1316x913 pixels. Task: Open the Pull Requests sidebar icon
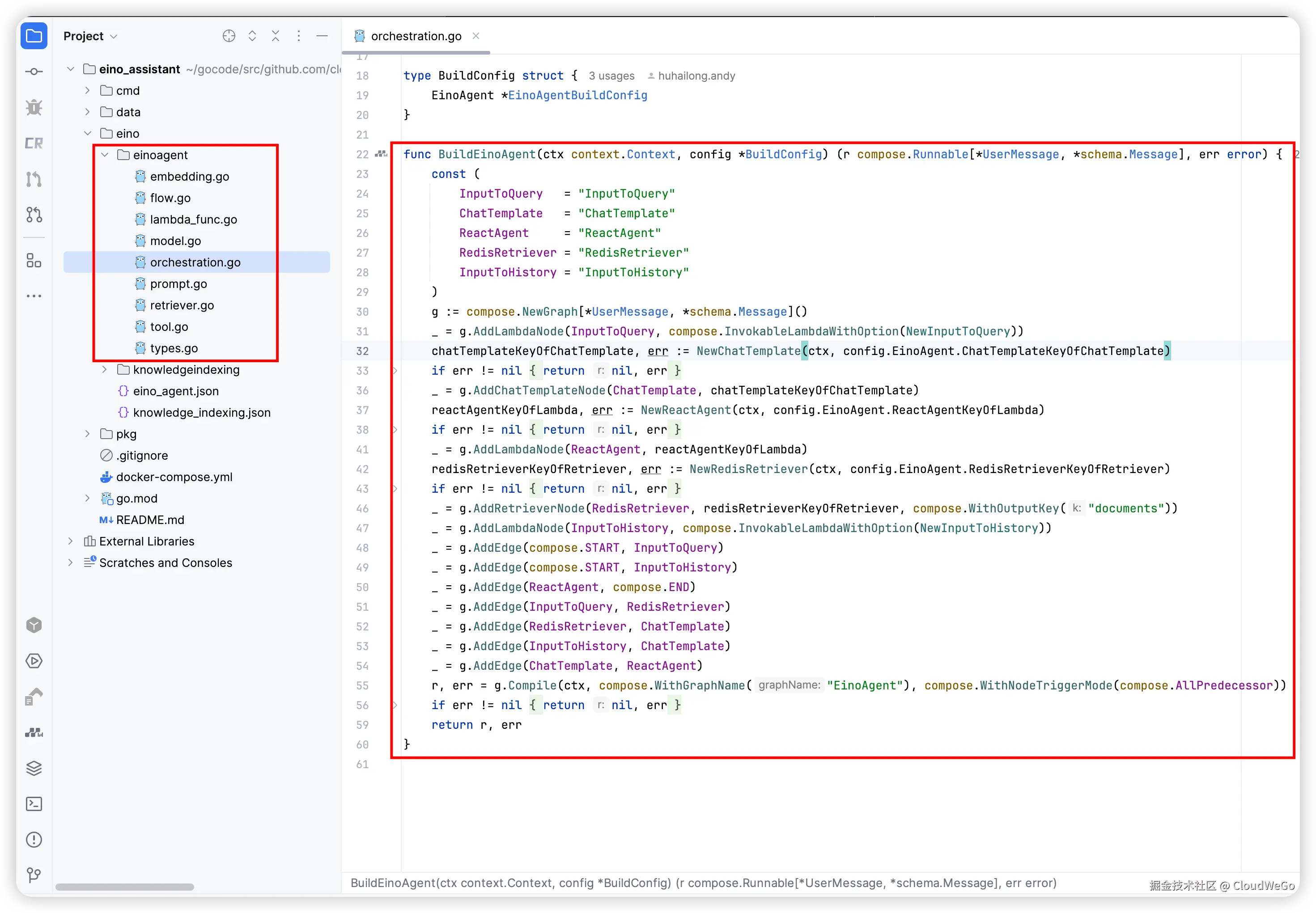[34, 215]
